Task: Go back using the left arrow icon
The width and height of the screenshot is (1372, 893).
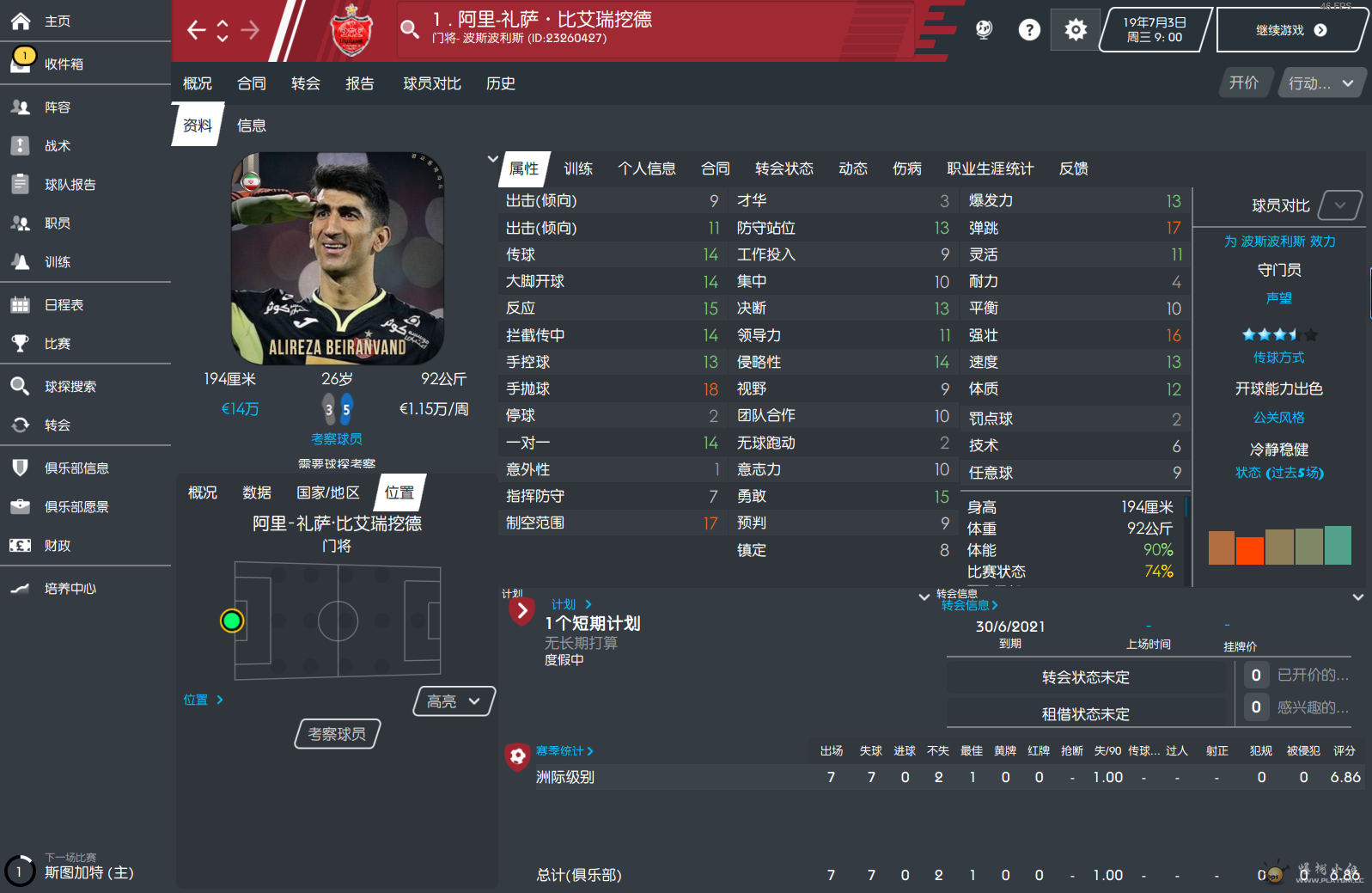Action: [196, 30]
